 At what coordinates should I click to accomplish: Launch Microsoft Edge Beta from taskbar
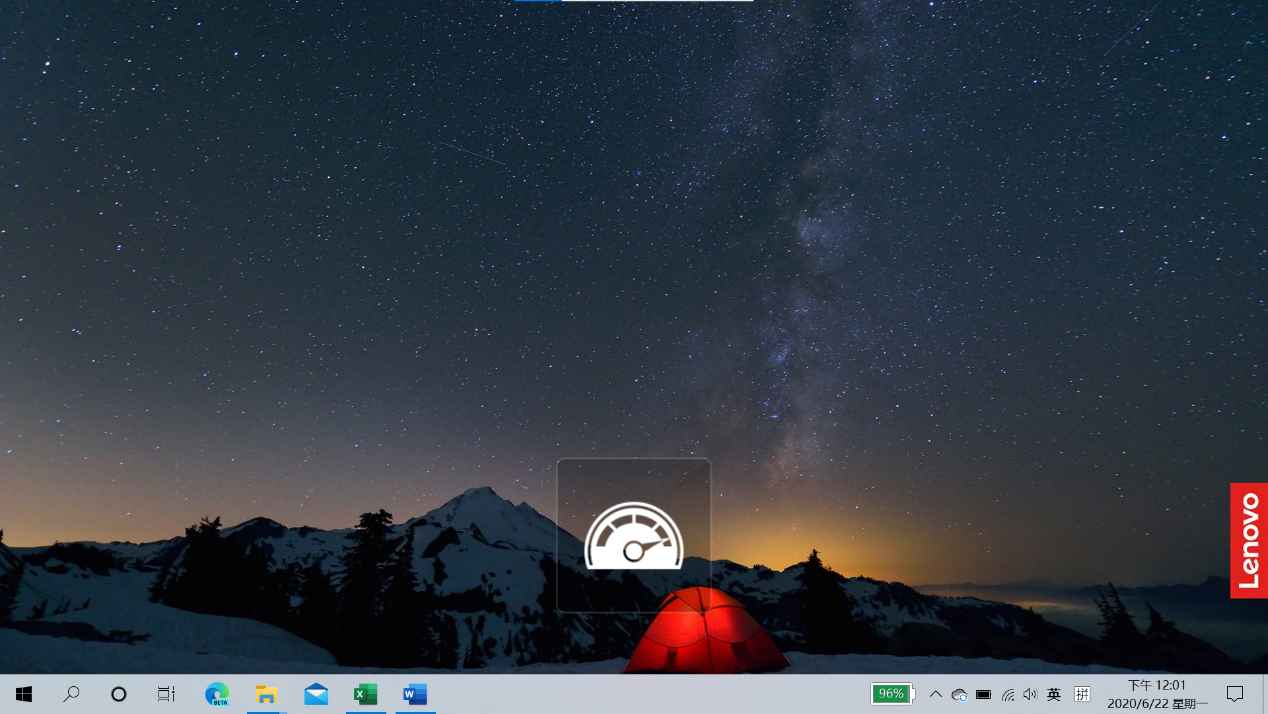tap(217, 694)
